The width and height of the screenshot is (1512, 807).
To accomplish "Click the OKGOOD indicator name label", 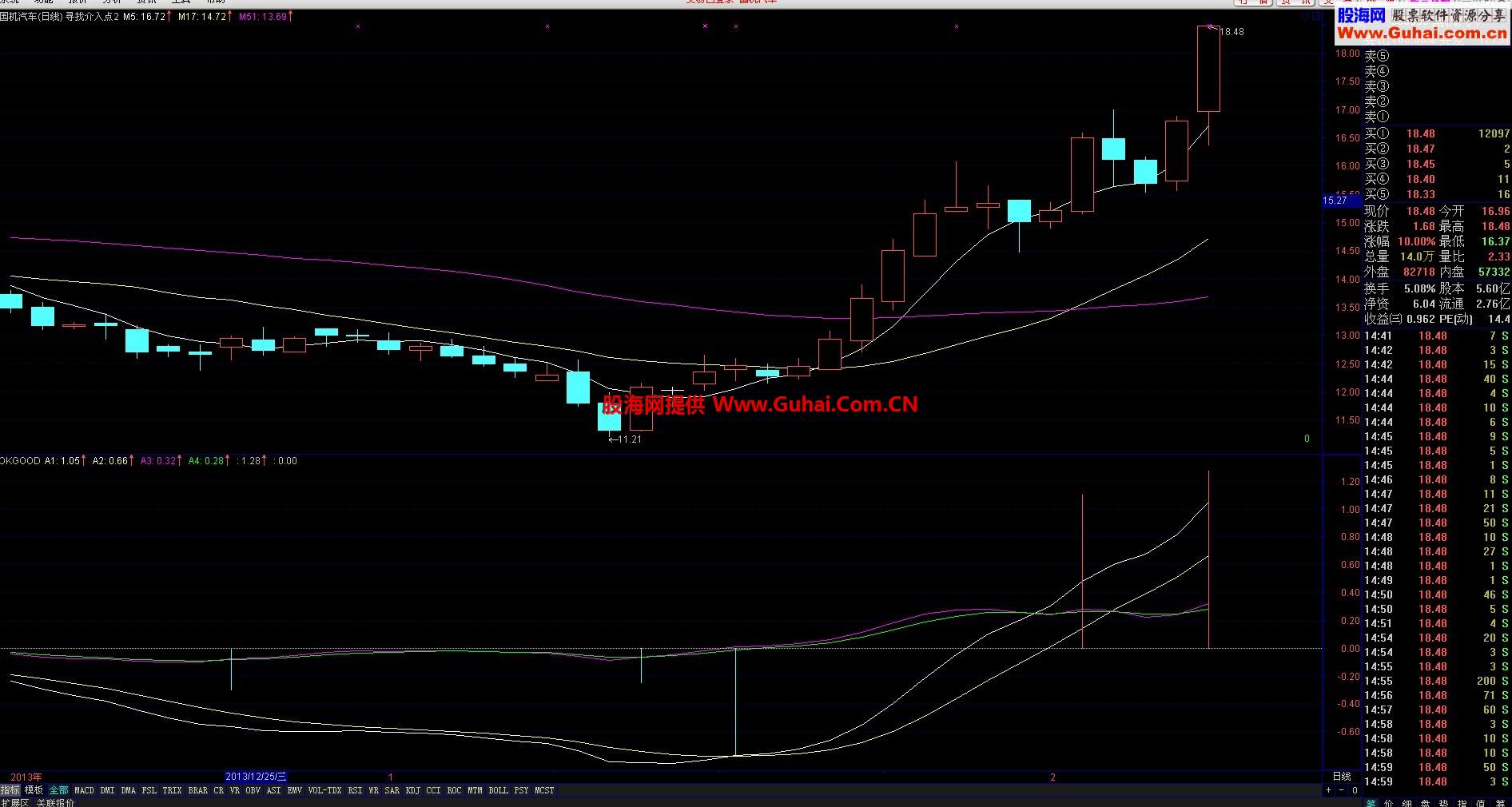I will (20, 461).
